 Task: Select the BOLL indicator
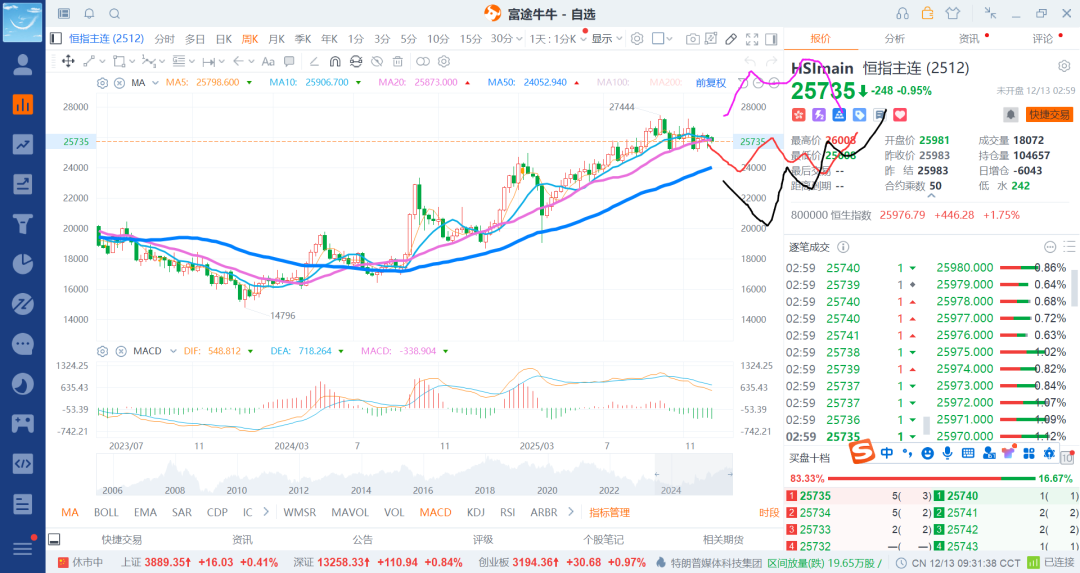[106, 512]
